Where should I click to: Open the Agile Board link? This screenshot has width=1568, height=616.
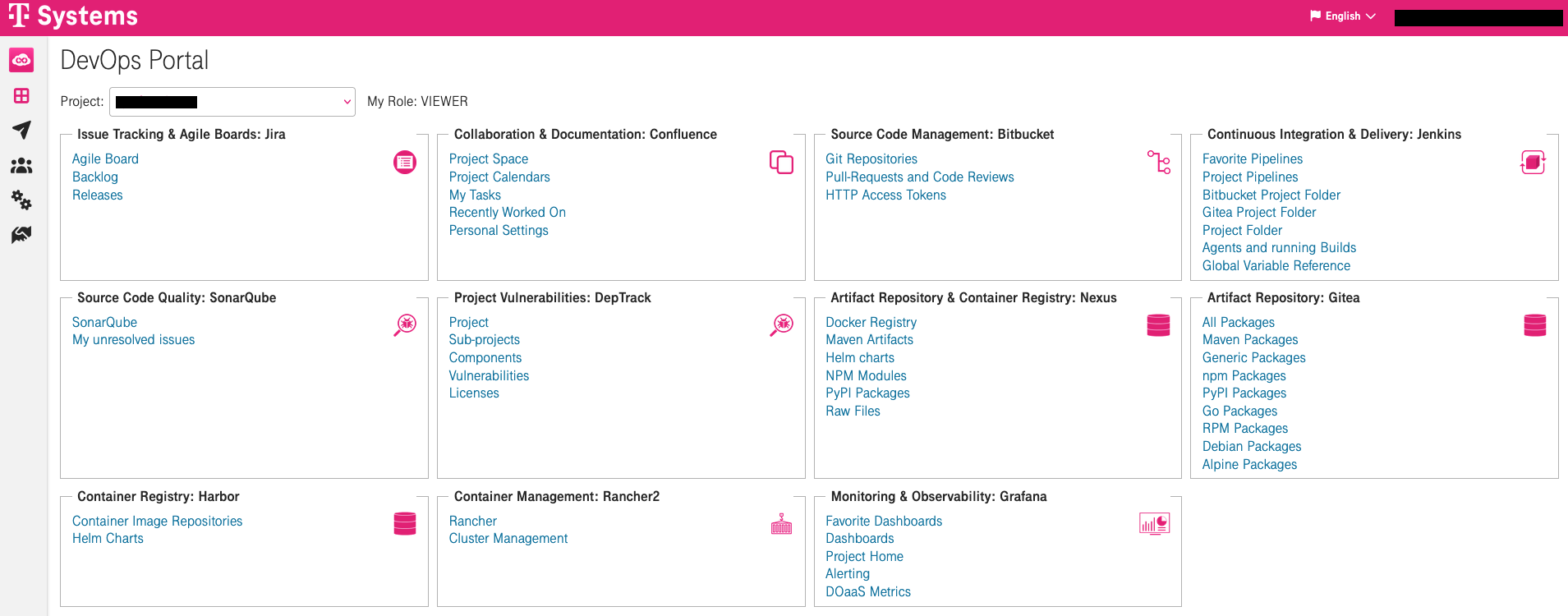point(105,159)
